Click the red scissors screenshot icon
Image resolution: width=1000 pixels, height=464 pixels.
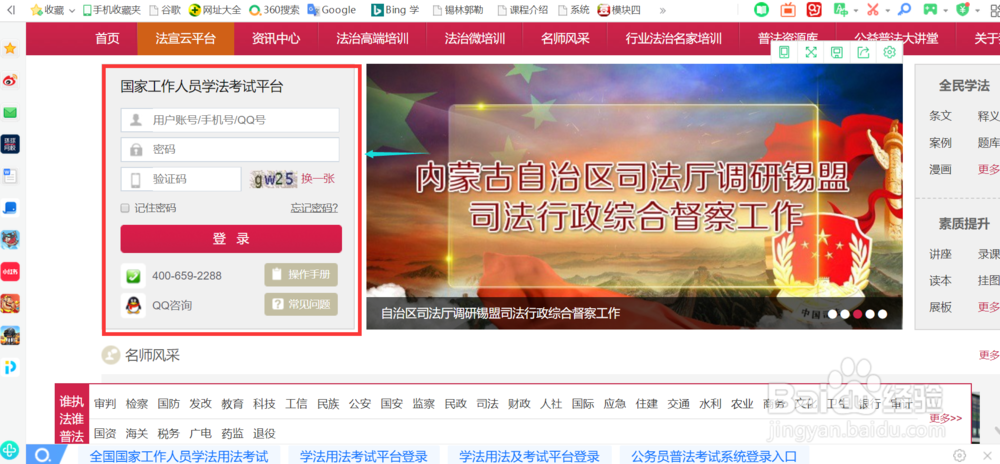click(873, 10)
